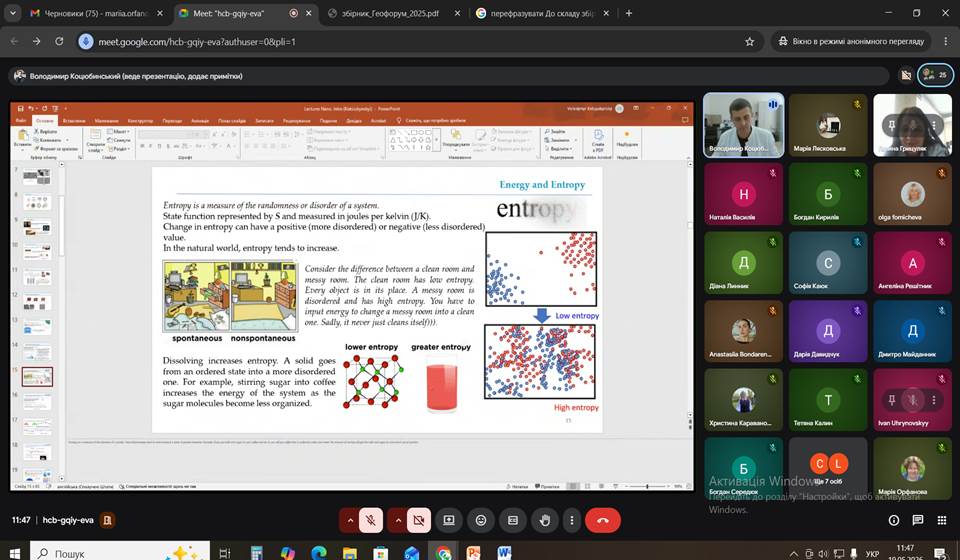Select Володимир Коцюбинський's video tile

(x=743, y=125)
